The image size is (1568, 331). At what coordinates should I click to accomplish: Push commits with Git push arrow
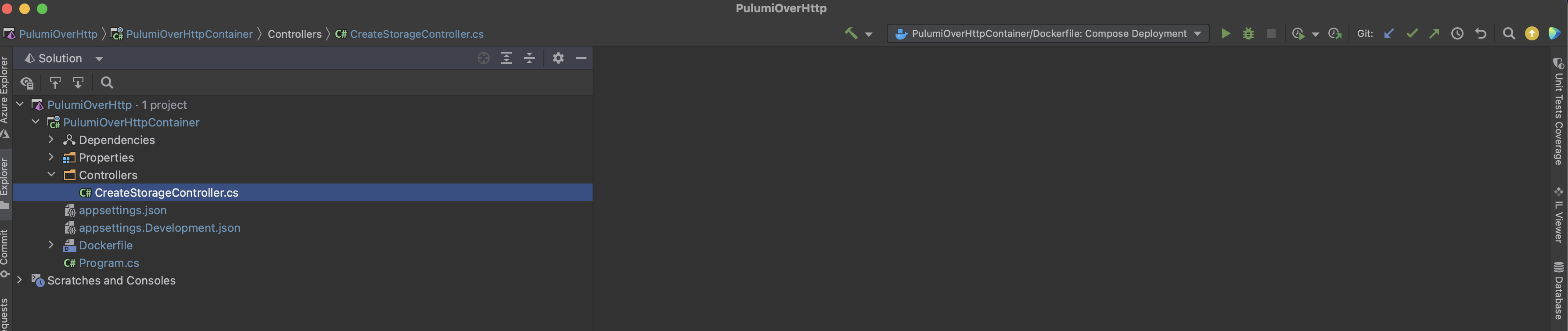pos(1434,33)
